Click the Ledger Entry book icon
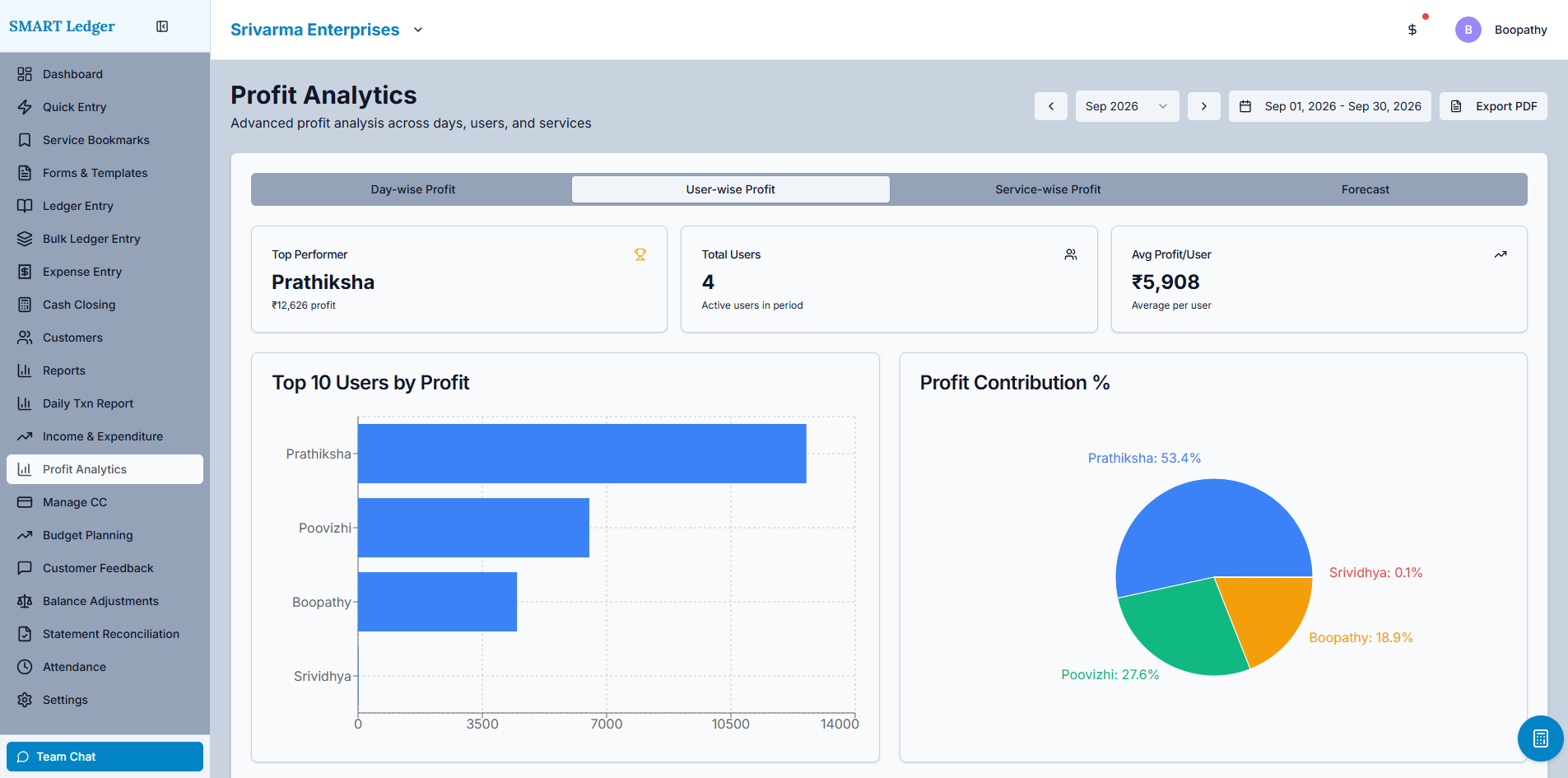 click(x=25, y=206)
